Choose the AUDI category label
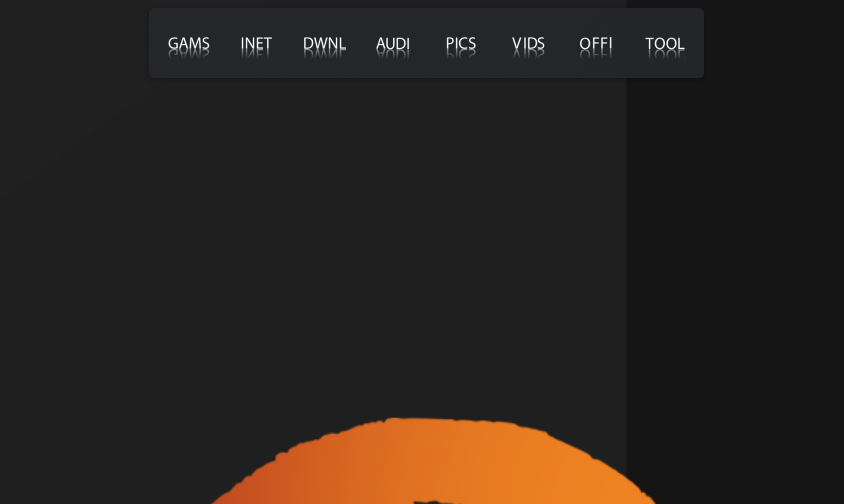 click(x=393, y=44)
